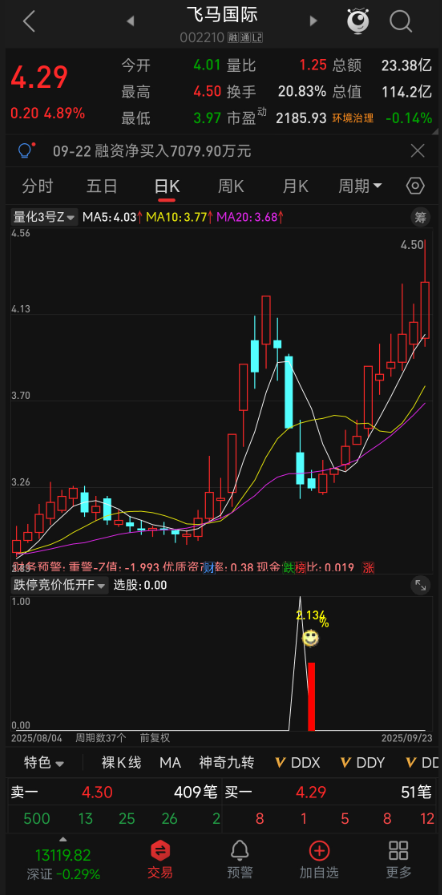
Task: Select the 周K tab
Action: [231, 186]
